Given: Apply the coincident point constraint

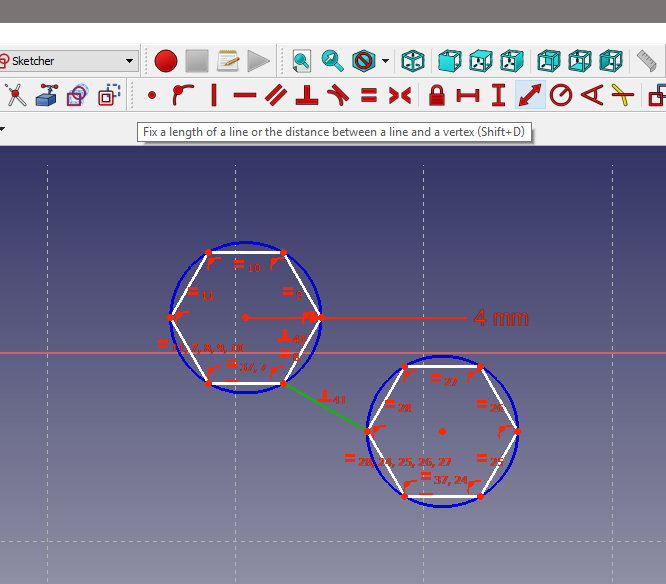Looking at the screenshot, I should pyautogui.click(x=152, y=95).
